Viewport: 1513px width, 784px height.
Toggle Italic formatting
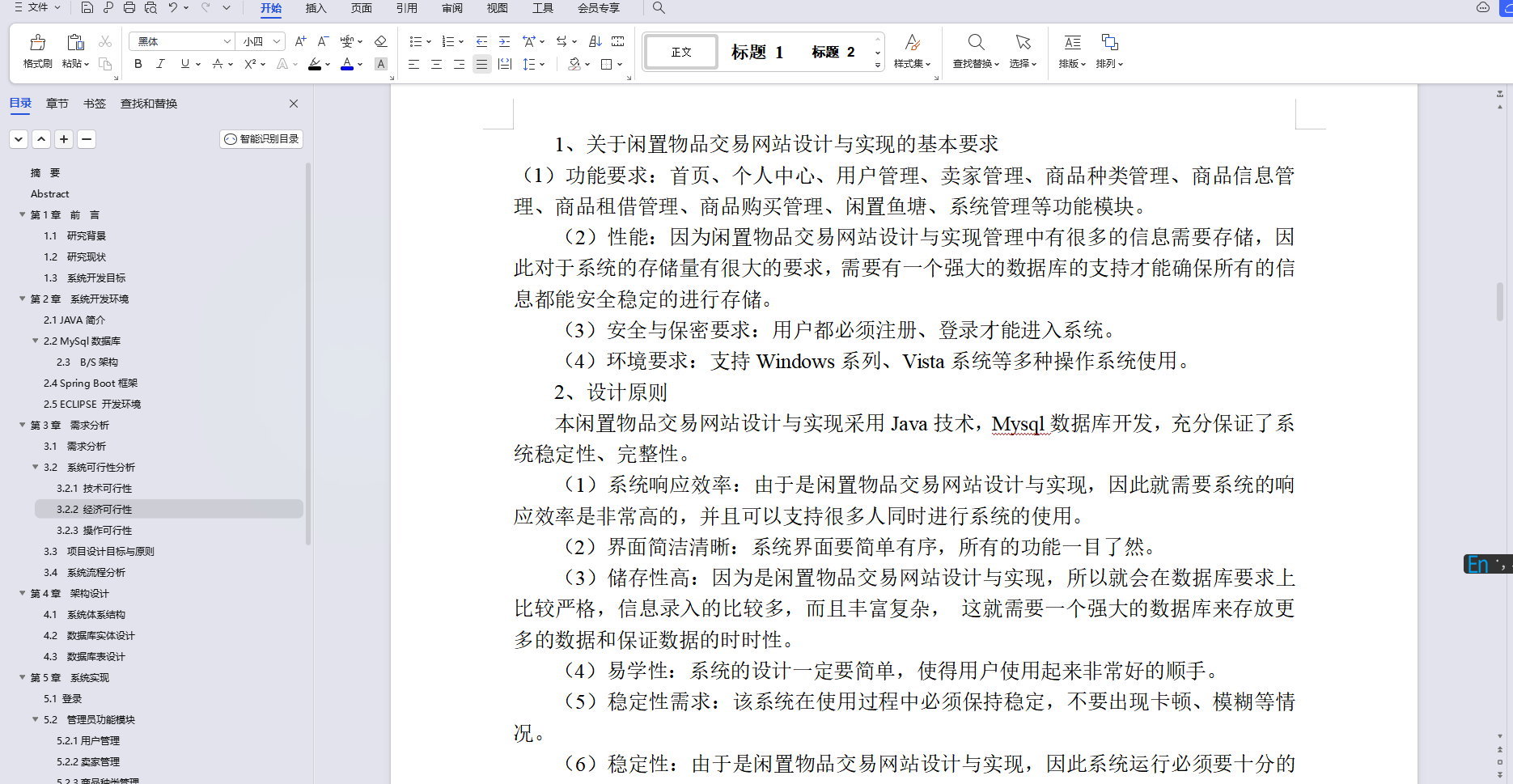point(160,64)
